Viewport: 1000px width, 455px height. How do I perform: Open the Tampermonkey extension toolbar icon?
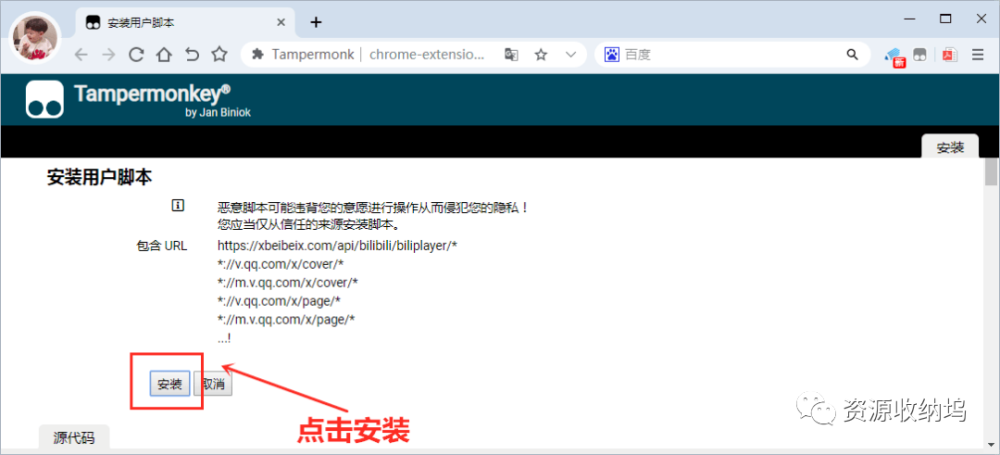click(x=920, y=55)
